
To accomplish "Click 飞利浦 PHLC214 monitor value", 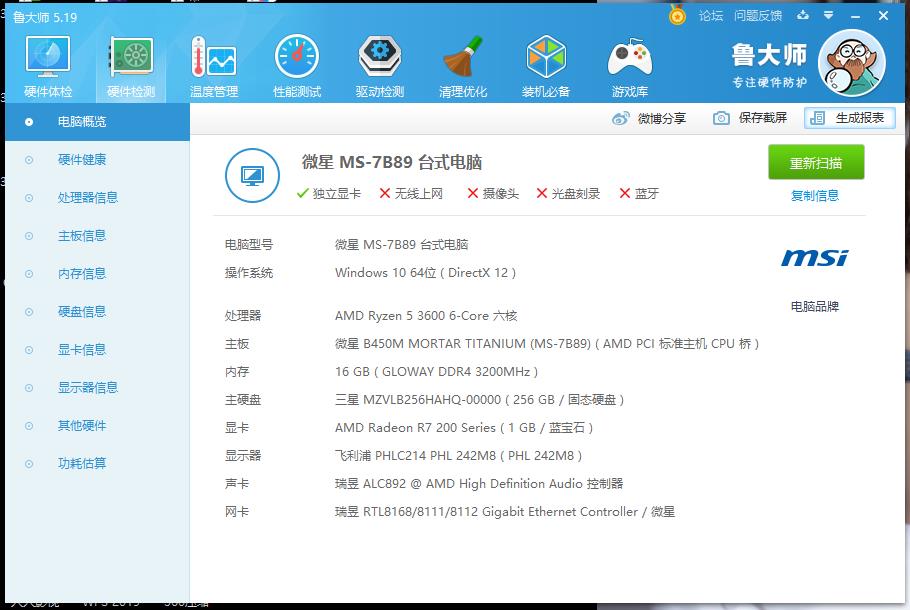I will pyautogui.click(x=458, y=456).
